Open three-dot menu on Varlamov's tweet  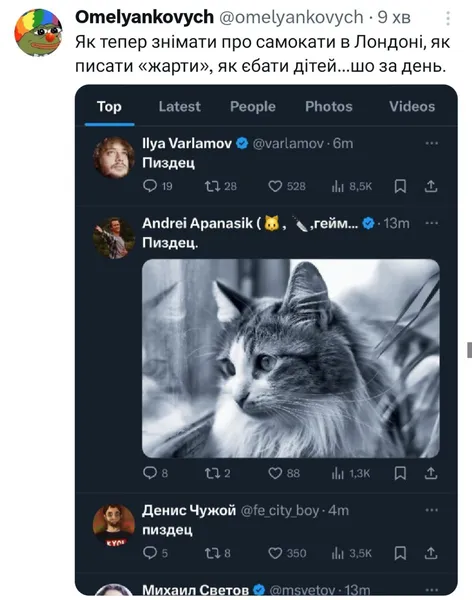(x=431, y=143)
